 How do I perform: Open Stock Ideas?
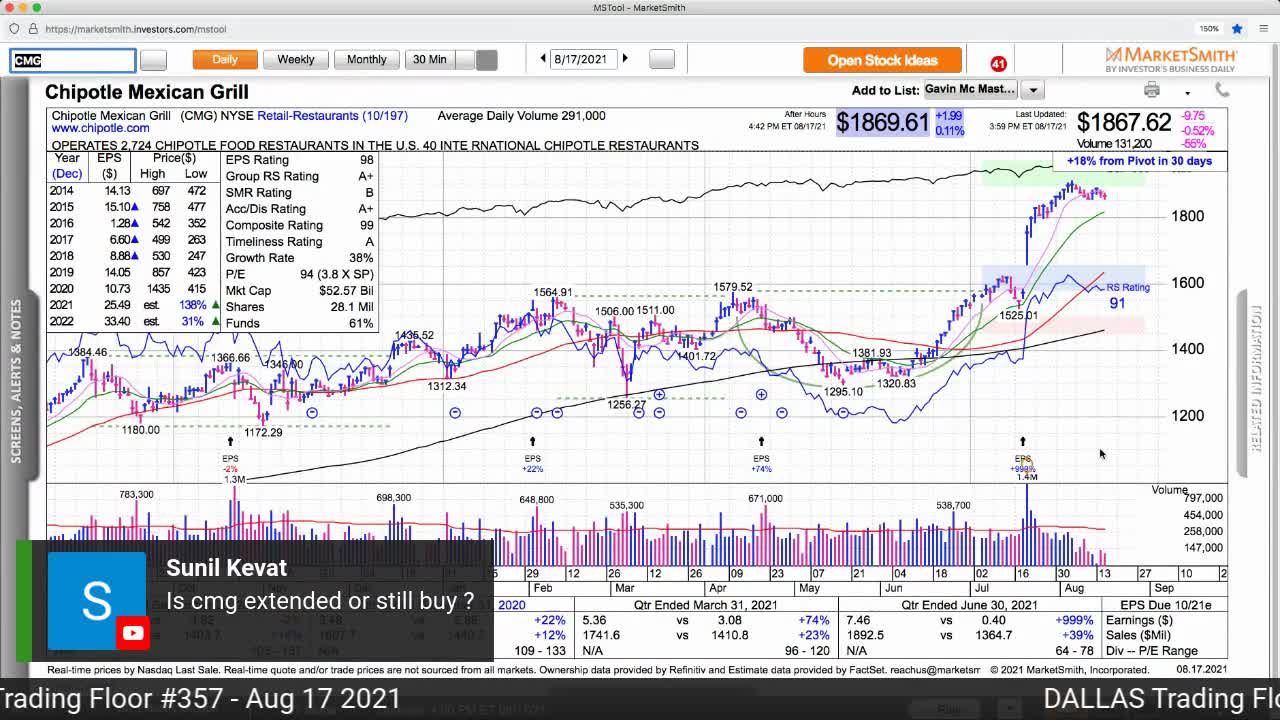pyautogui.click(x=882, y=60)
